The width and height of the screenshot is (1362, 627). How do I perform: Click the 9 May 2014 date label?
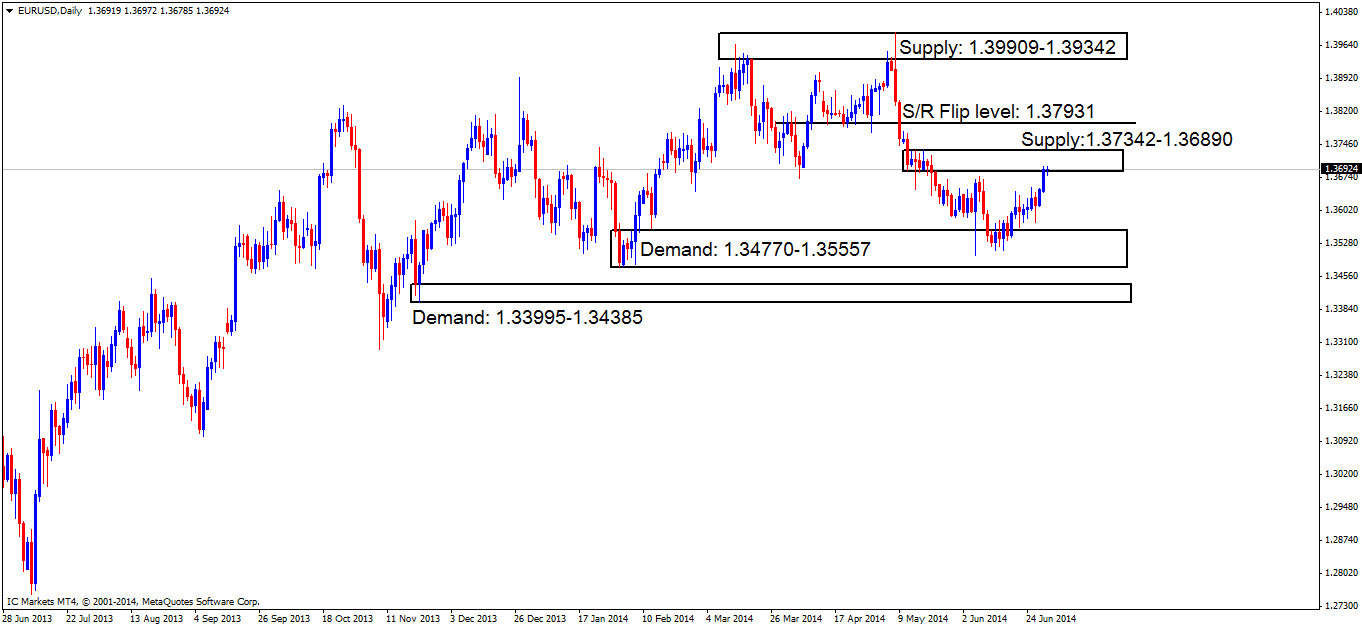click(922, 619)
